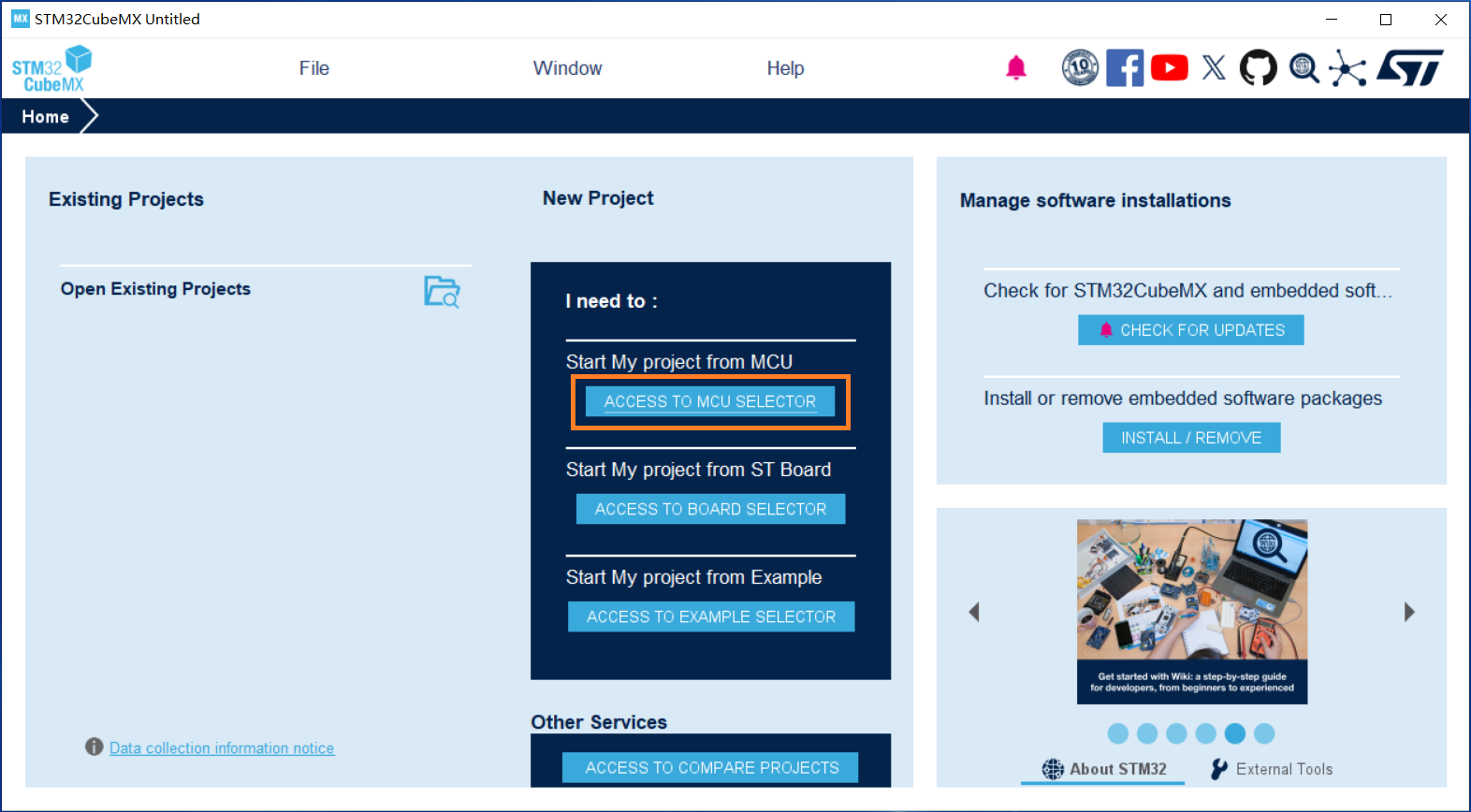The image size is (1471, 812).
Task: Click Check for STM32CubeMX and embedded soft text
Action: point(1187,291)
